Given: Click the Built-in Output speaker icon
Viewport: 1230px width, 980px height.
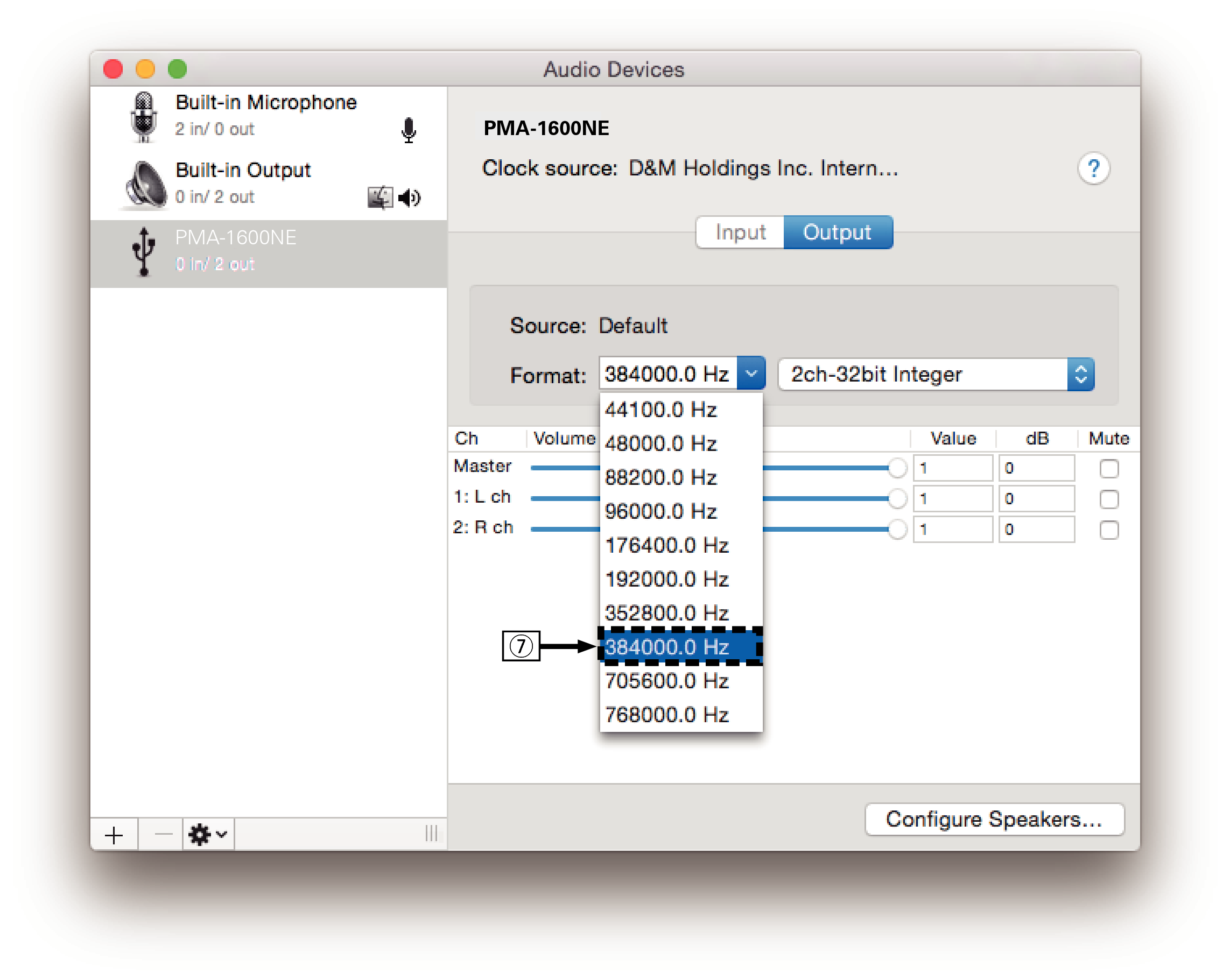Looking at the screenshot, I should pos(144,184).
